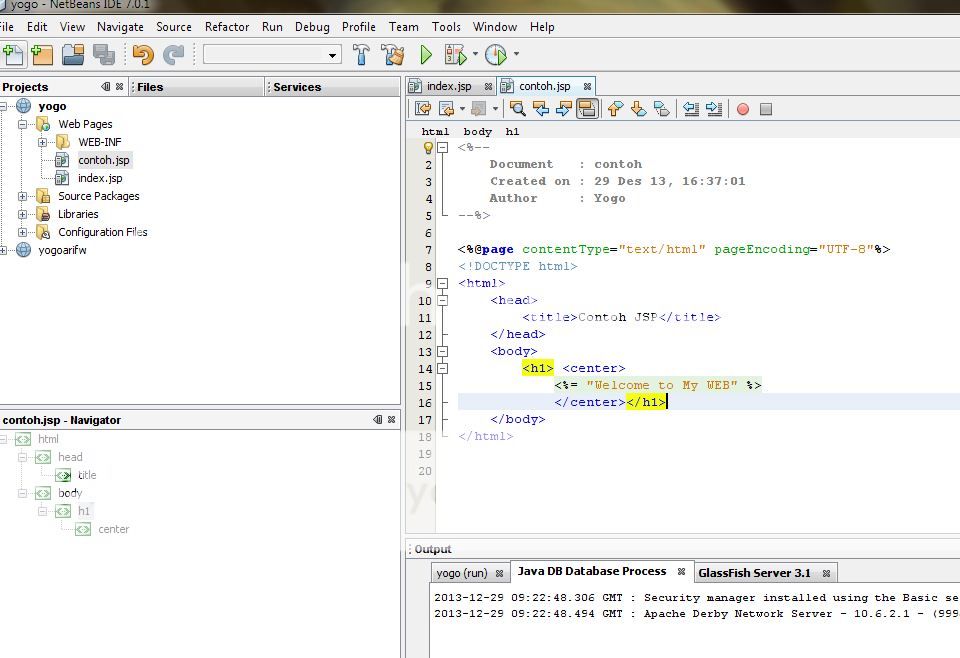This screenshot has height=658, width=960.
Task: Toggle the Highlight Search editor button
Action: pyautogui.click(x=587, y=109)
